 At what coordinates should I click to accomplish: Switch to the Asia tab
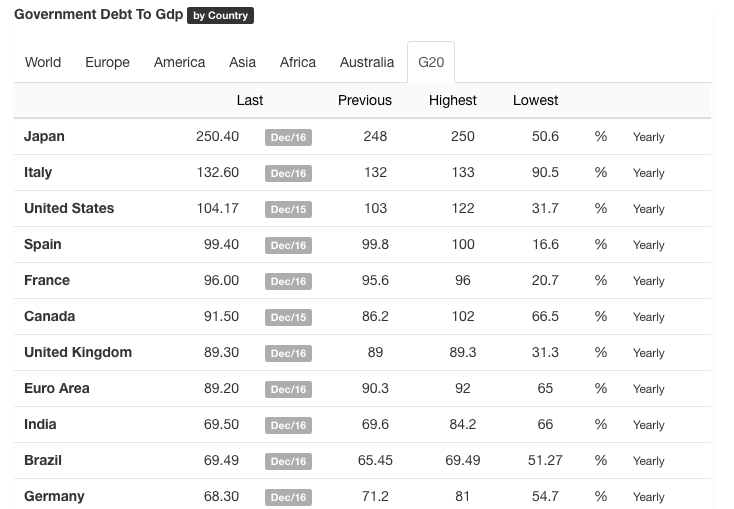[x=242, y=62]
